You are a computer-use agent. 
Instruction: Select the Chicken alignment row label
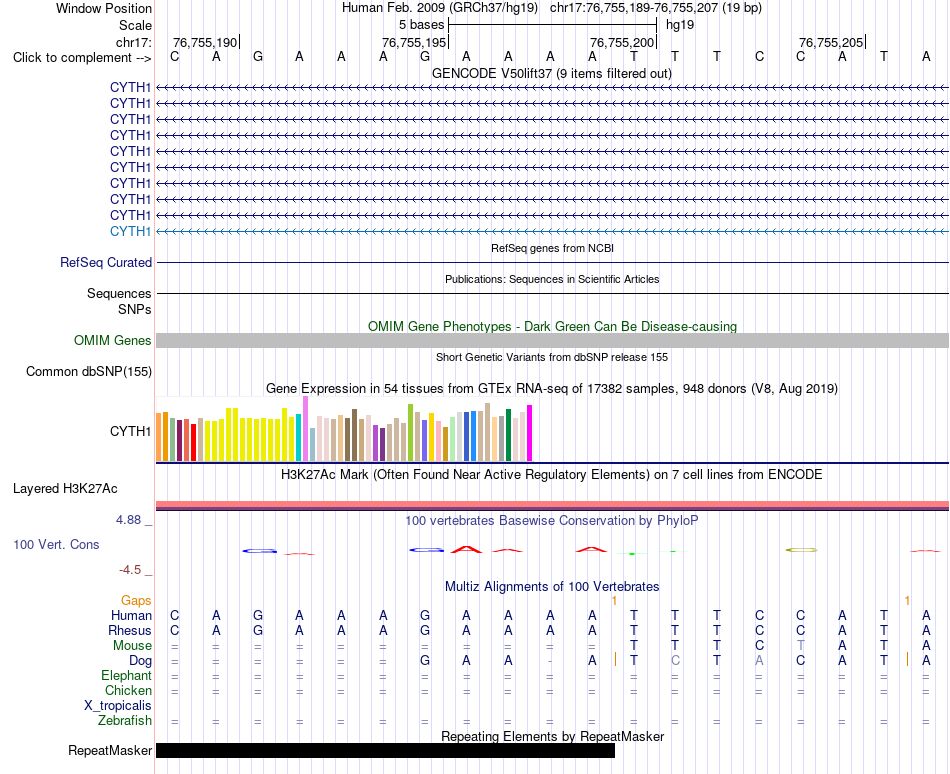pyautogui.click(x=128, y=690)
